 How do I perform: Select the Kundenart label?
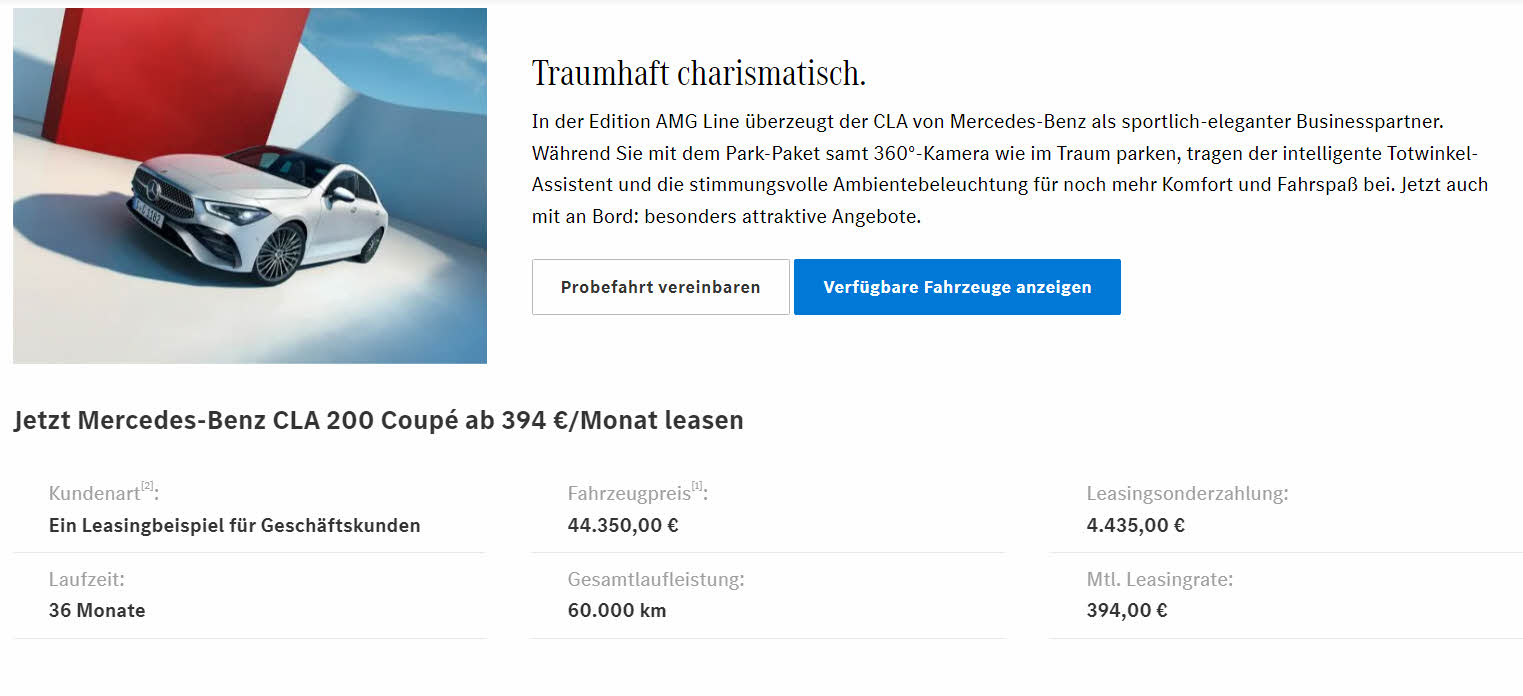point(94,494)
